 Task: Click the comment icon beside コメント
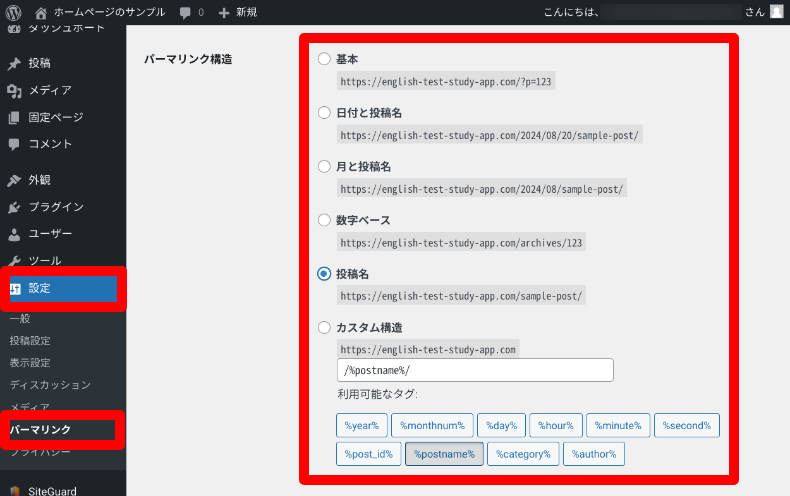click(14, 144)
